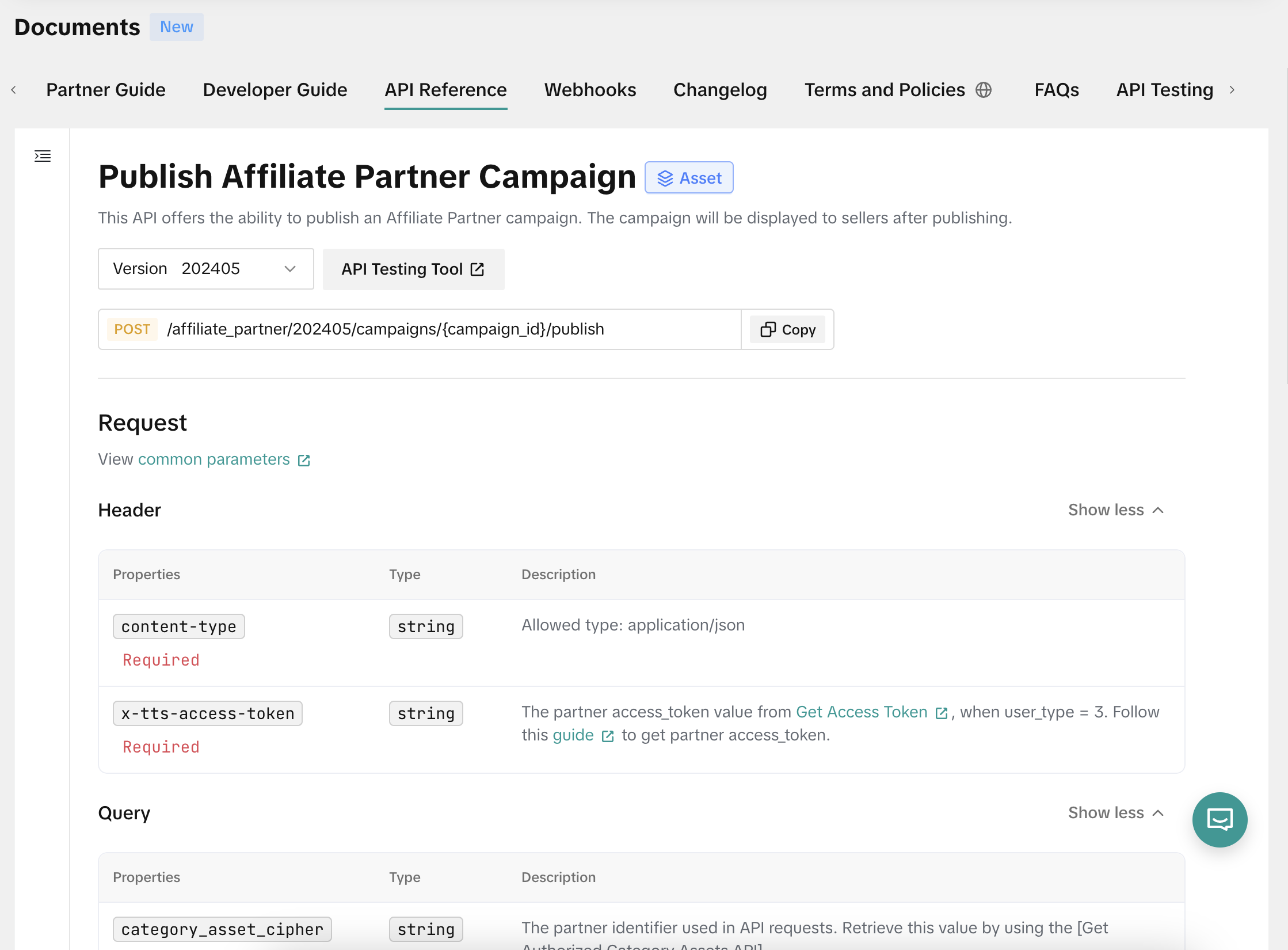This screenshot has width=1288, height=950.
Task: Collapse the Query section with Show less
Action: (1115, 813)
